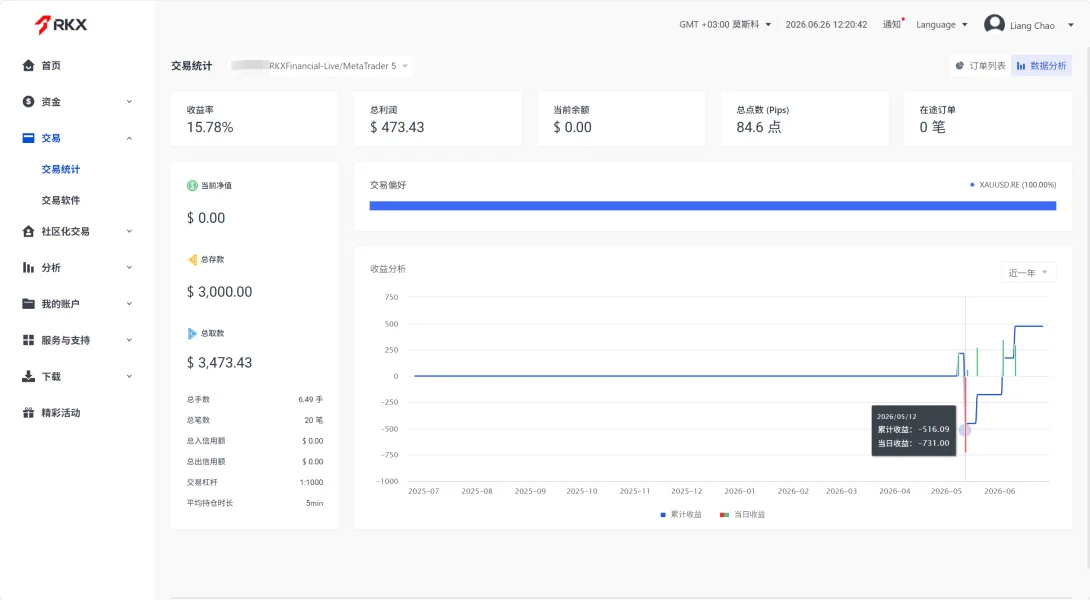Image resolution: width=1090 pixels, height=600 pixels.
Task: Open the 首页 home icon
Action: click(29, 65)
